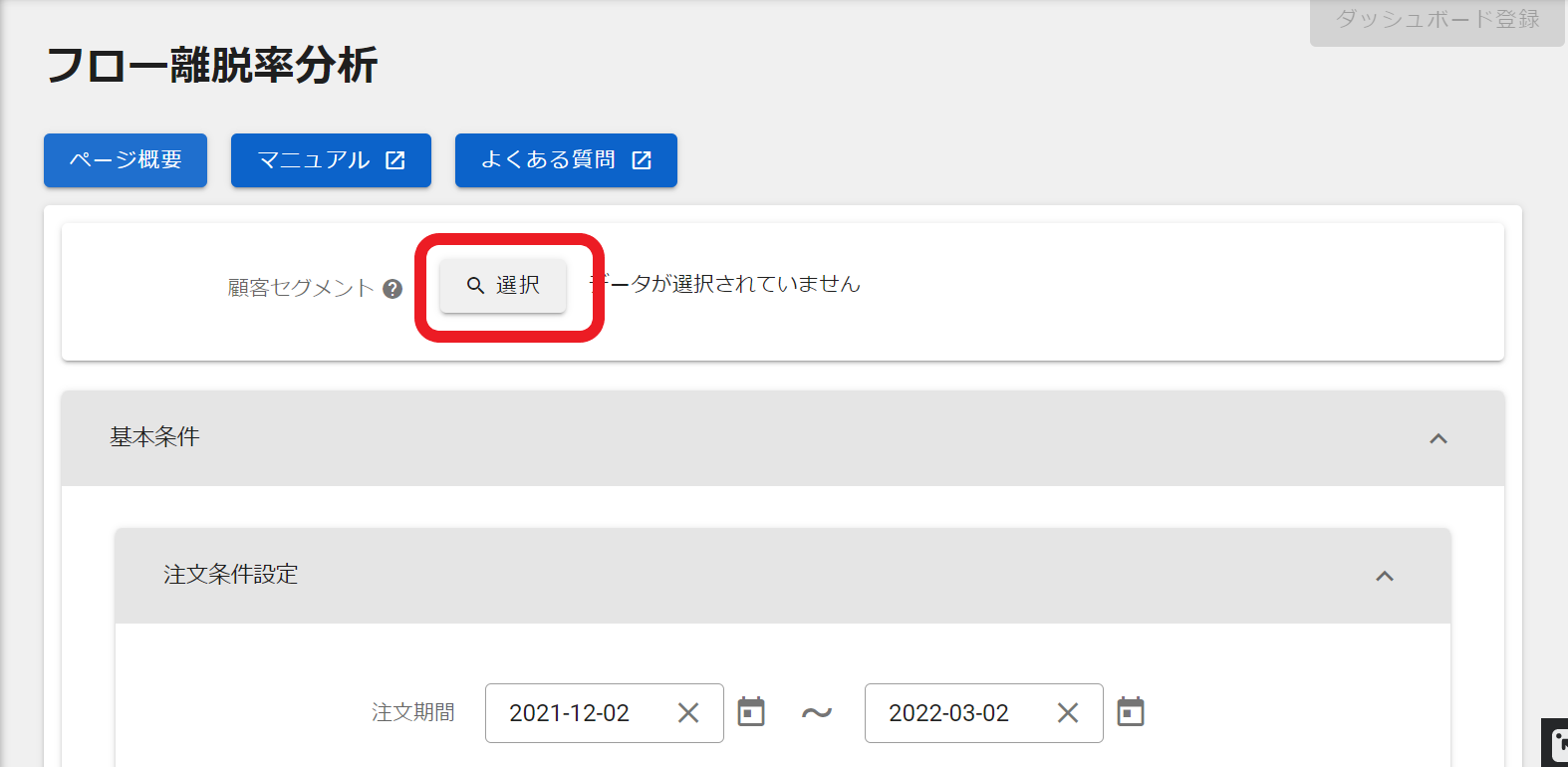
Task: Clear the 2021-12-02 start date with X
Action: click(x=688, y=713)
